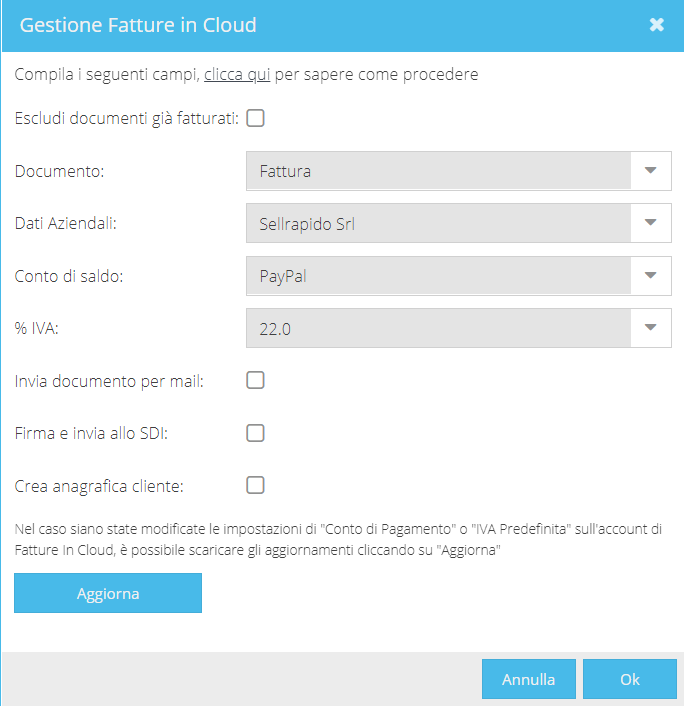The height and width of the screenshot is (706, 685).
Task: Close the Gestione Fatture in Cloud dialog
Action: (x=657, y=24)
